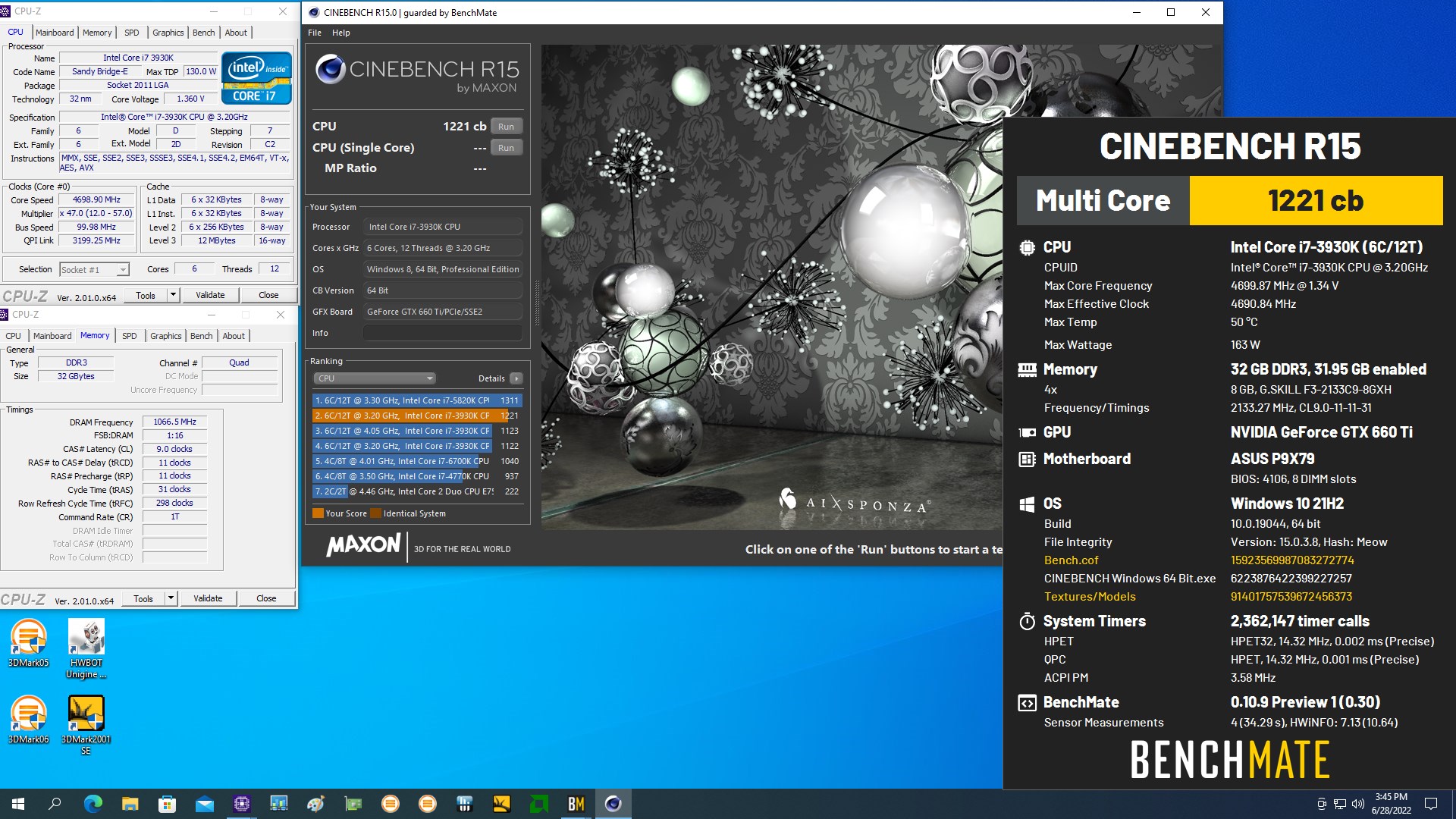Image resolution: width=1456 pixels, height=819 pixels.
Task: Open the Paint palette icon on the taskbar
Action: click(316, 804)
